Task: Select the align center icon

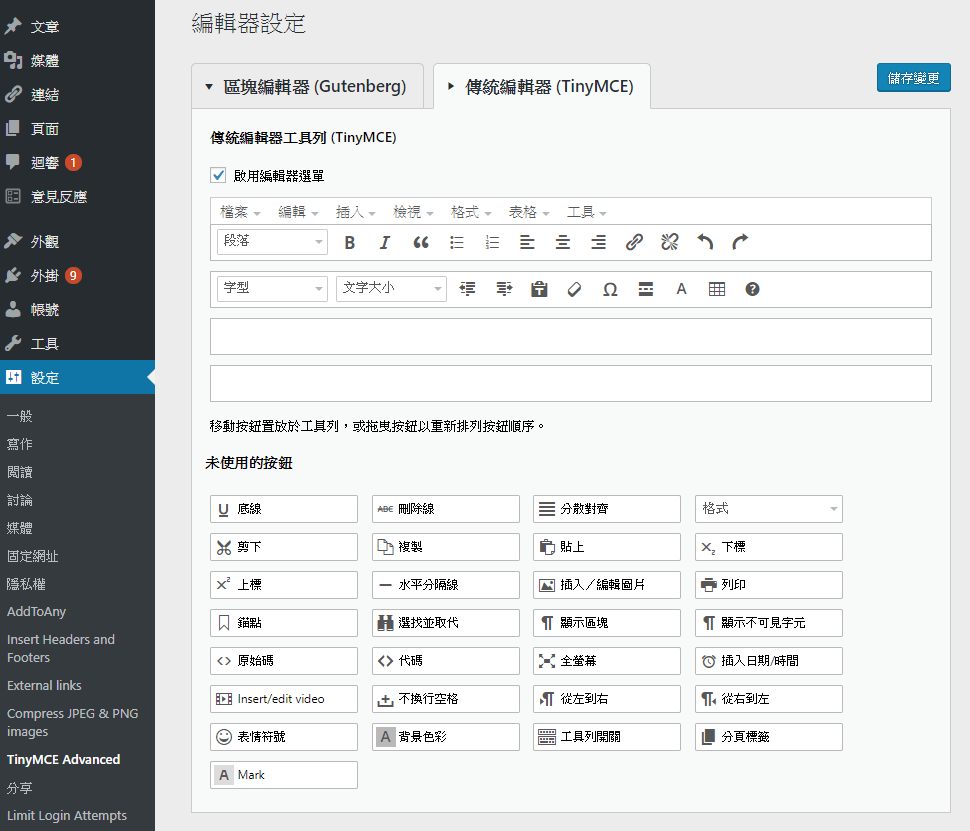Action: (563, 243)
